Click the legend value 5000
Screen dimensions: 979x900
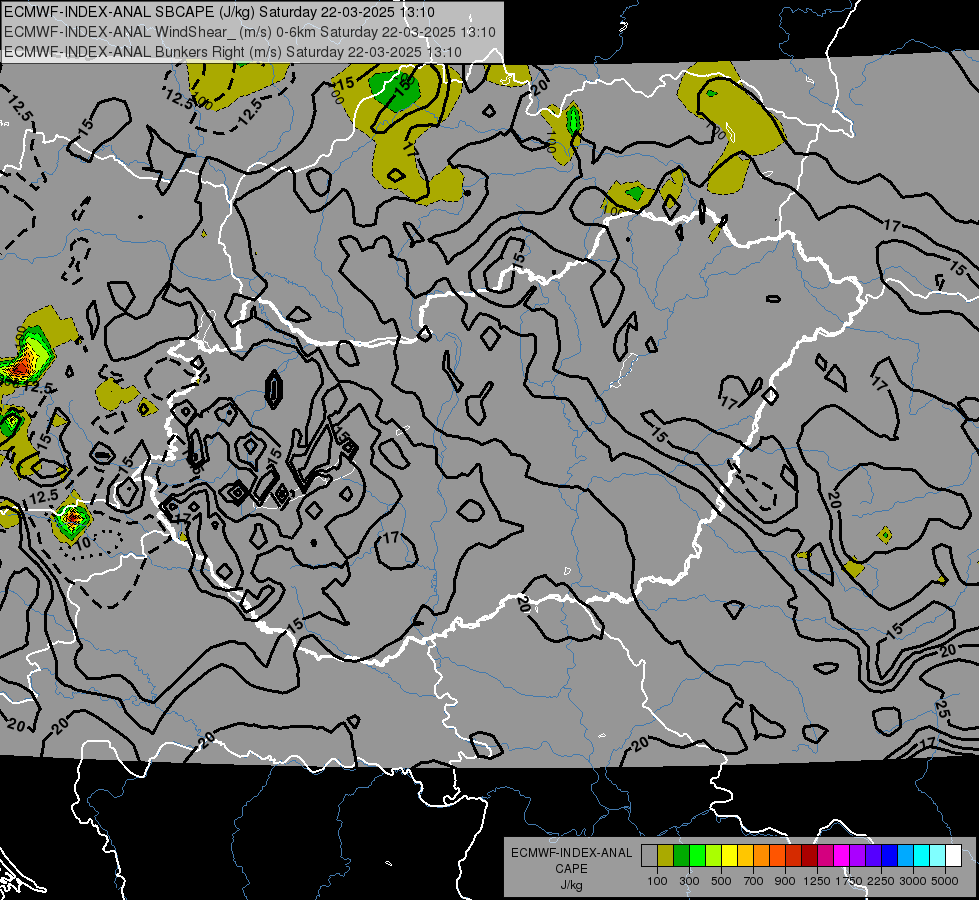pyautogui.click(x=945, y=881)
